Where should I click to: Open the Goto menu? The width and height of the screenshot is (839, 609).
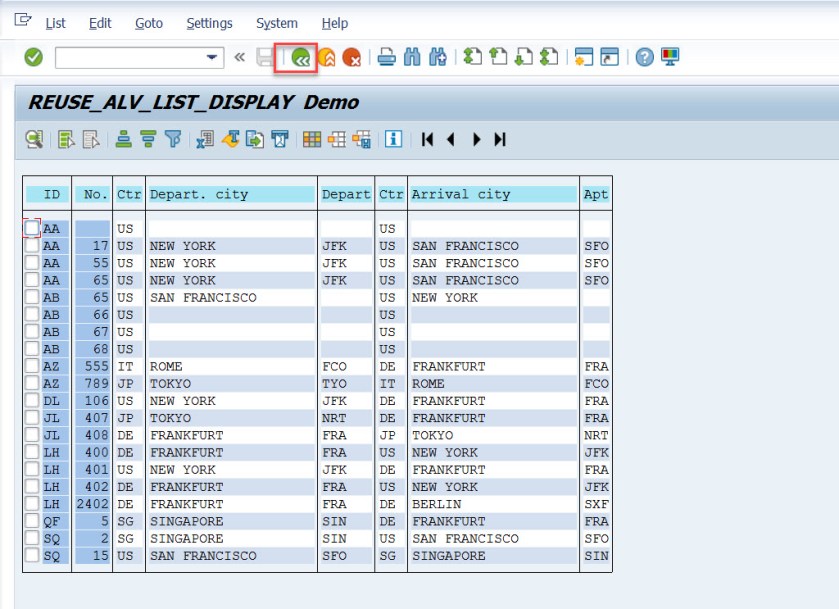pos(149,23)
